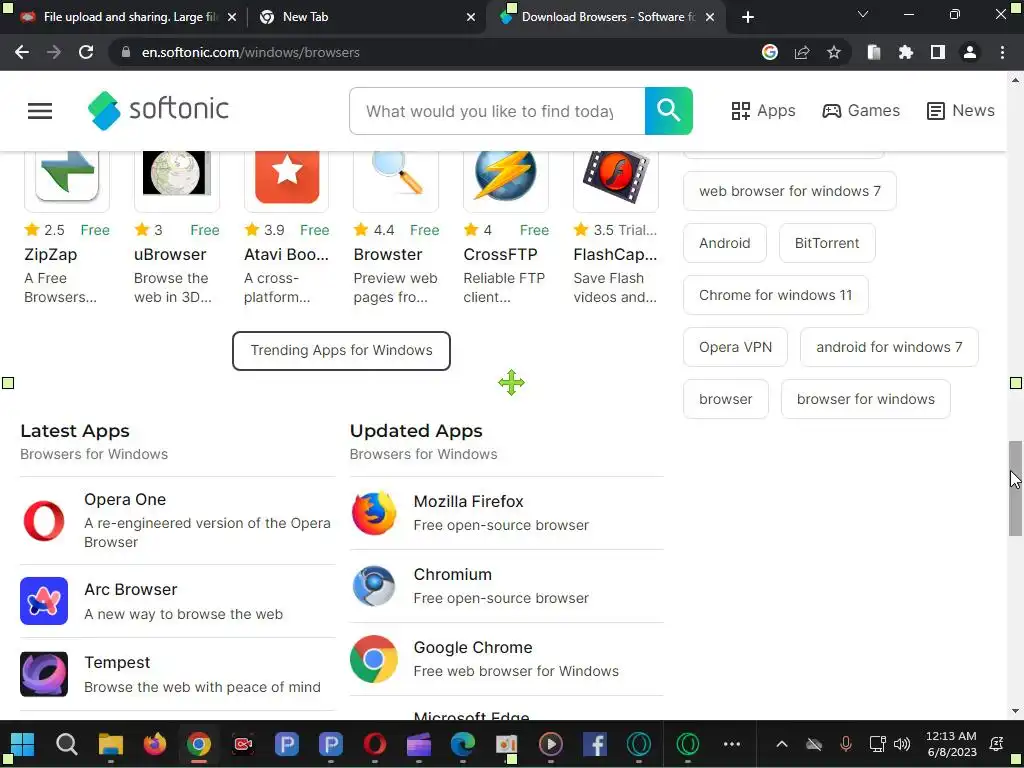Click the Google icon in address bar
This screenshot has height=768, width=1024.
[x=770, y=52]
